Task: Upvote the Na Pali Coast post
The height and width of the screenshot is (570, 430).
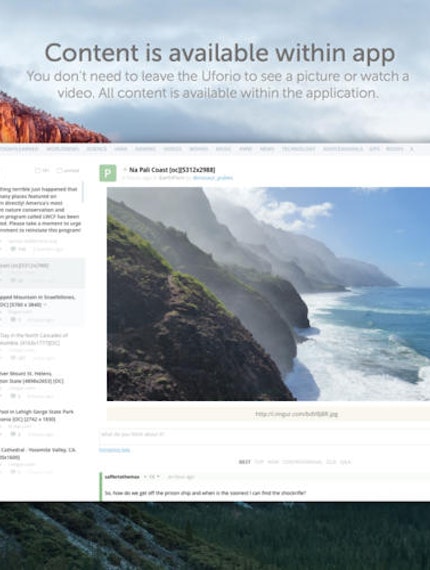Action: (x=125, y=169)
